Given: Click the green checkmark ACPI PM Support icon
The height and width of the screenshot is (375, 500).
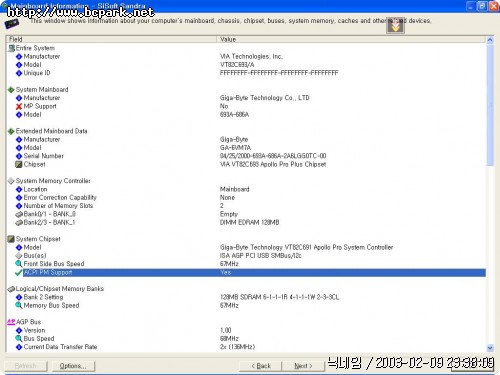Looking at the screenshot, I should click(x=19, y=273).
